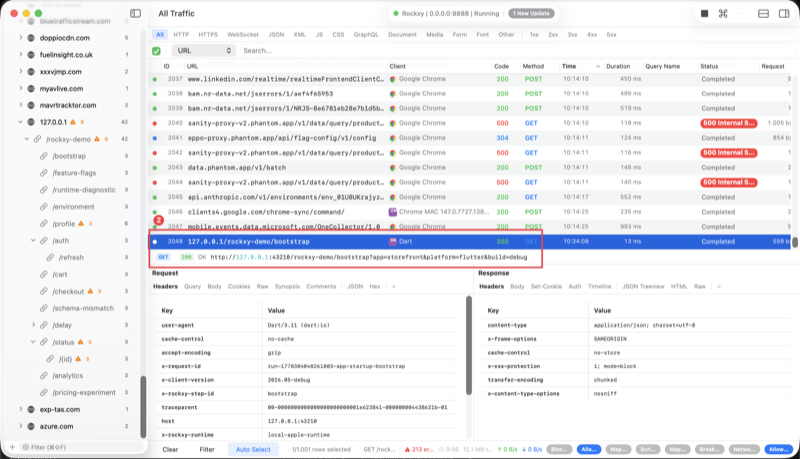Click the plus icon at sidebar bottom
The width and height of the screenshot is (800, 459).
[12, 447]
